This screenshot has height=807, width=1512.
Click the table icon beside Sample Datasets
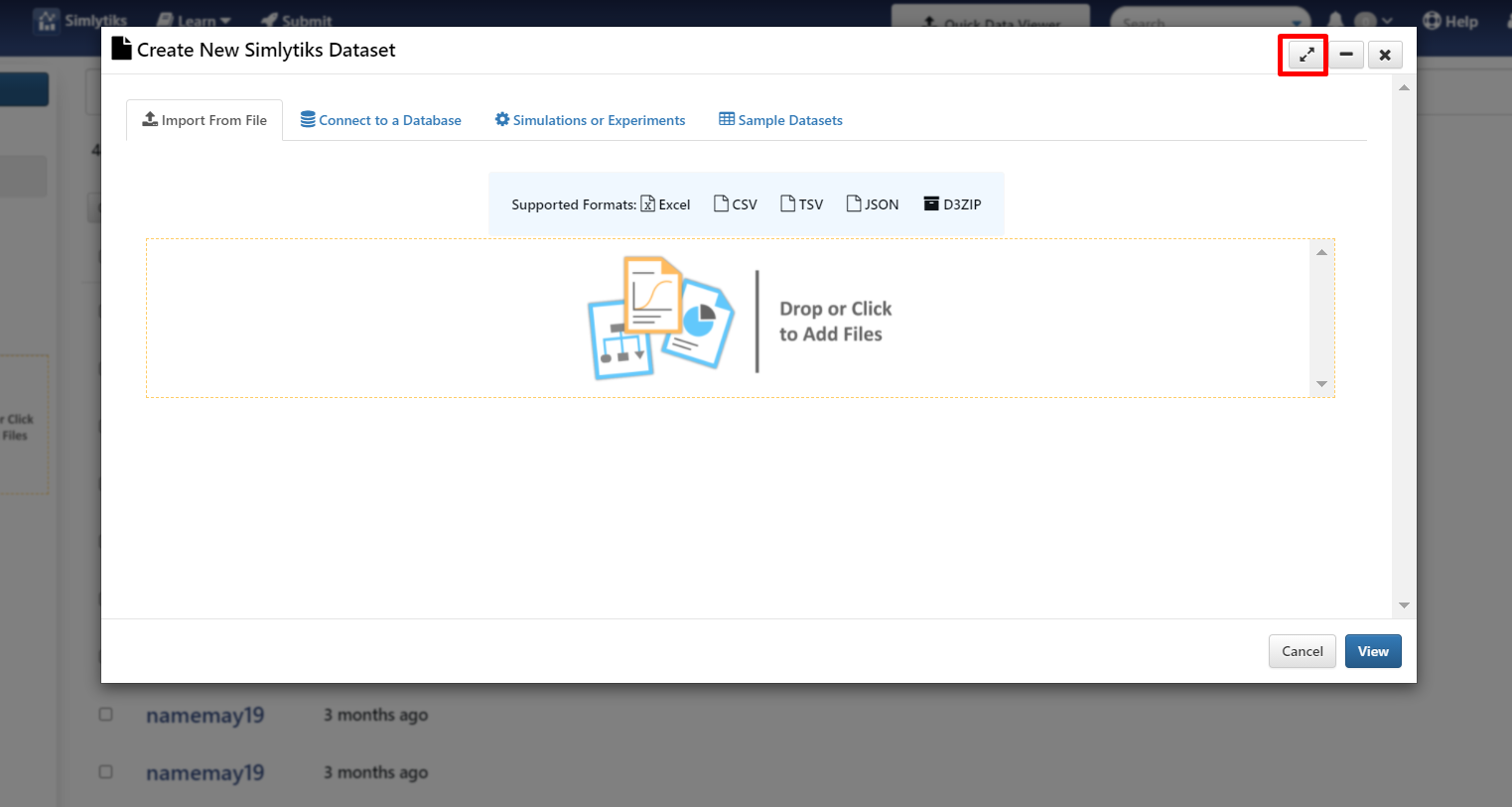click(x=727, y=119)
